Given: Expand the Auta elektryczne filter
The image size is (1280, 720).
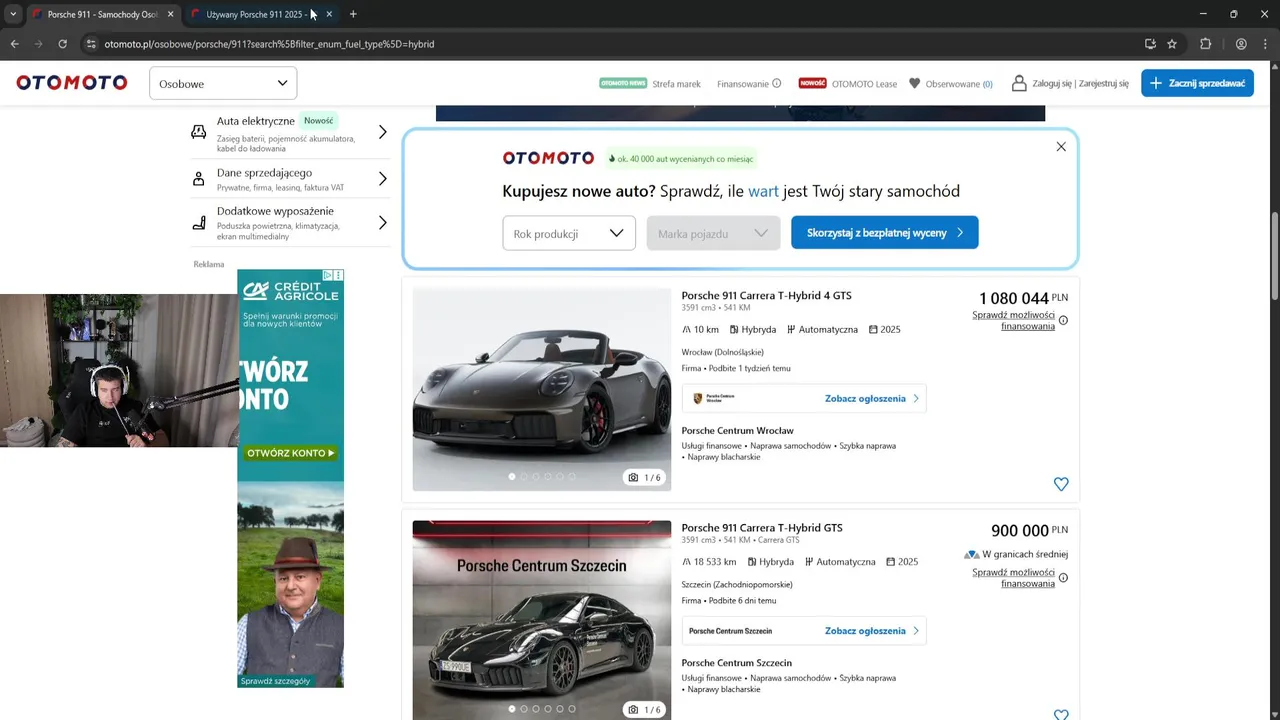Looking at the screenshot, I should point(289,131).
